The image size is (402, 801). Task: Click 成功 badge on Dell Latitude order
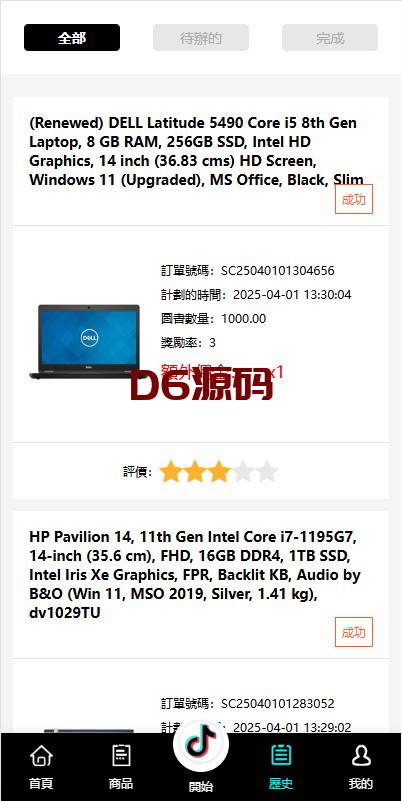(354, 199)
